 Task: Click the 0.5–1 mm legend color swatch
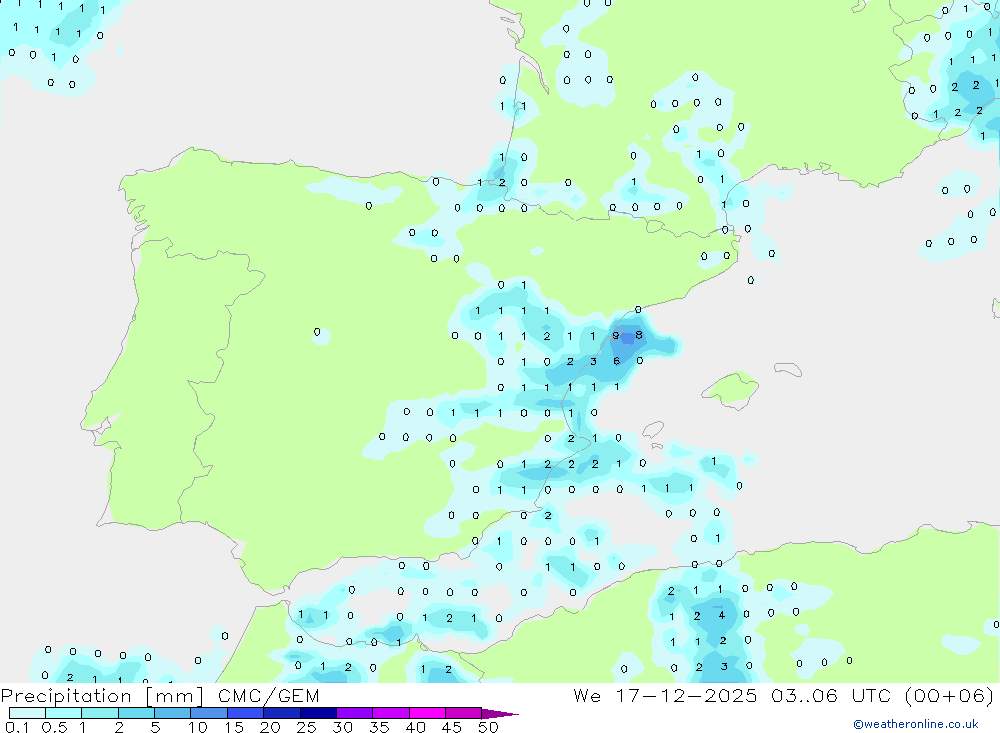click(x=63, y=713)
